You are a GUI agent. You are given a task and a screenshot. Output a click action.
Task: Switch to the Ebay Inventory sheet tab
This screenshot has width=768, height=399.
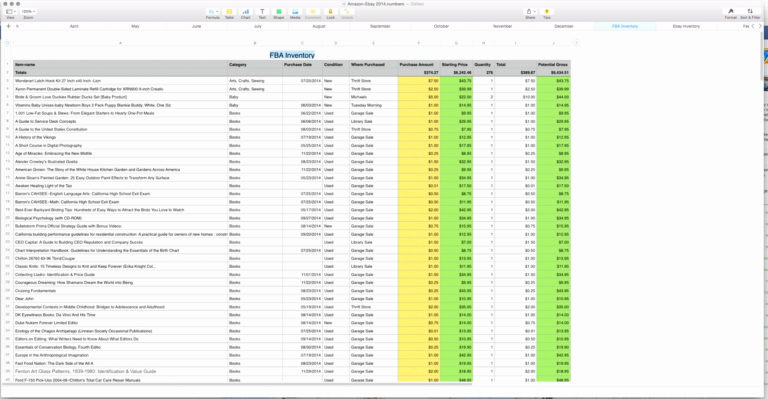pyautogui.click(x=686, y=26)
